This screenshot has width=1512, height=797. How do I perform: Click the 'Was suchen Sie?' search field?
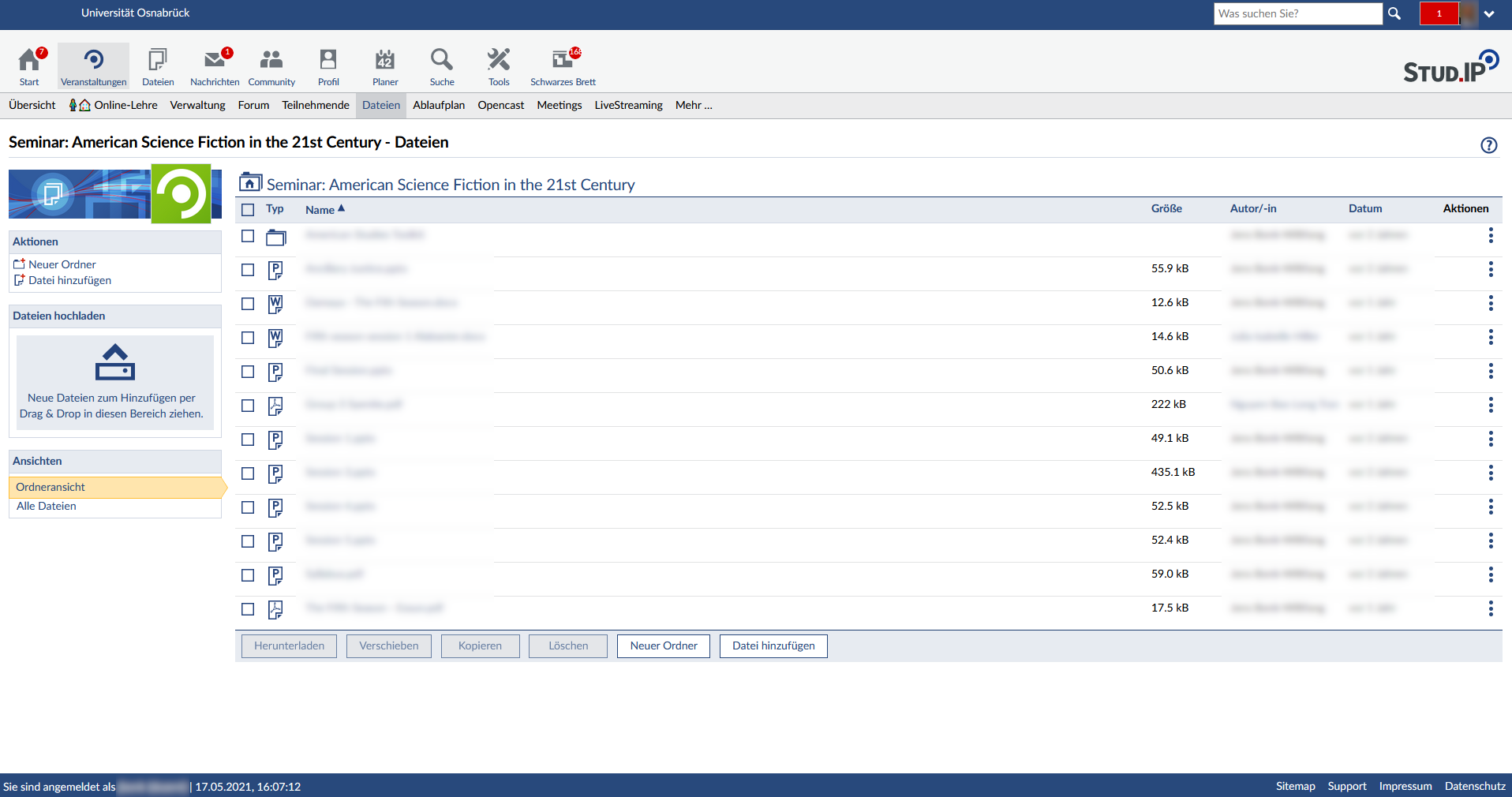pyautogui.click(x=1297, y=13)
